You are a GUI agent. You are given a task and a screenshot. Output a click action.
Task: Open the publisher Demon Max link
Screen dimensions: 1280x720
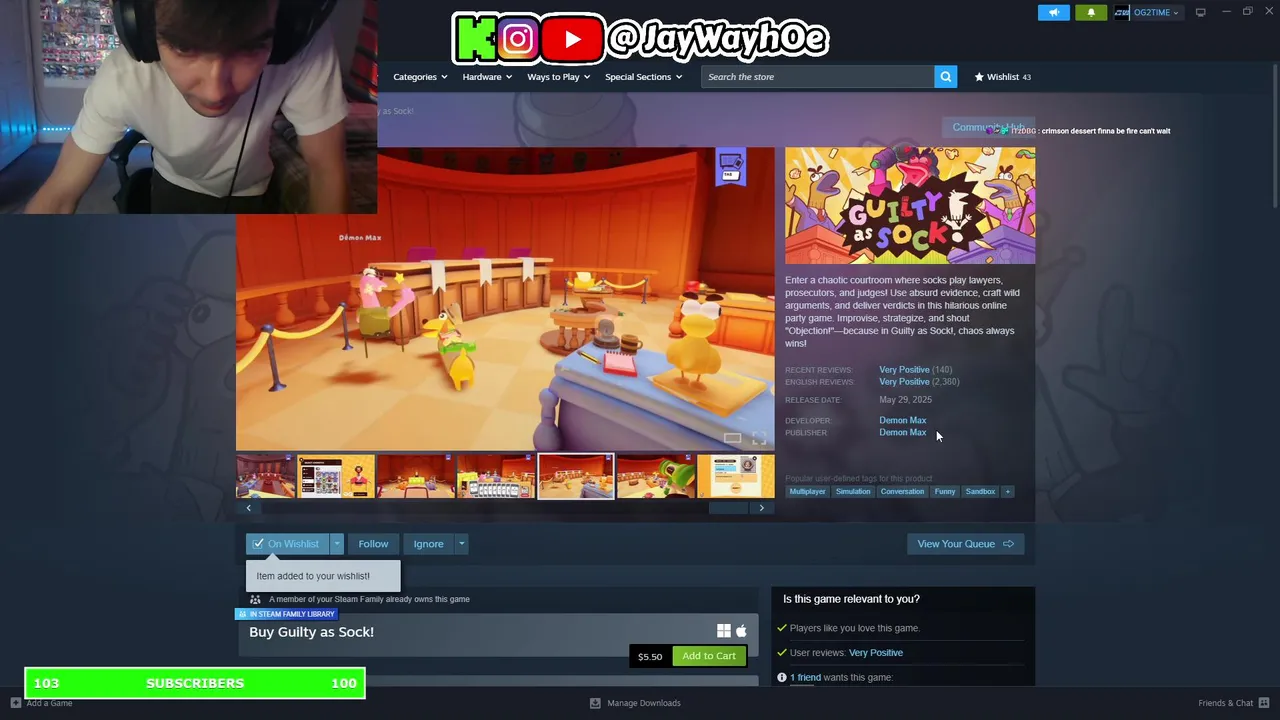click(x=902, y=433)
